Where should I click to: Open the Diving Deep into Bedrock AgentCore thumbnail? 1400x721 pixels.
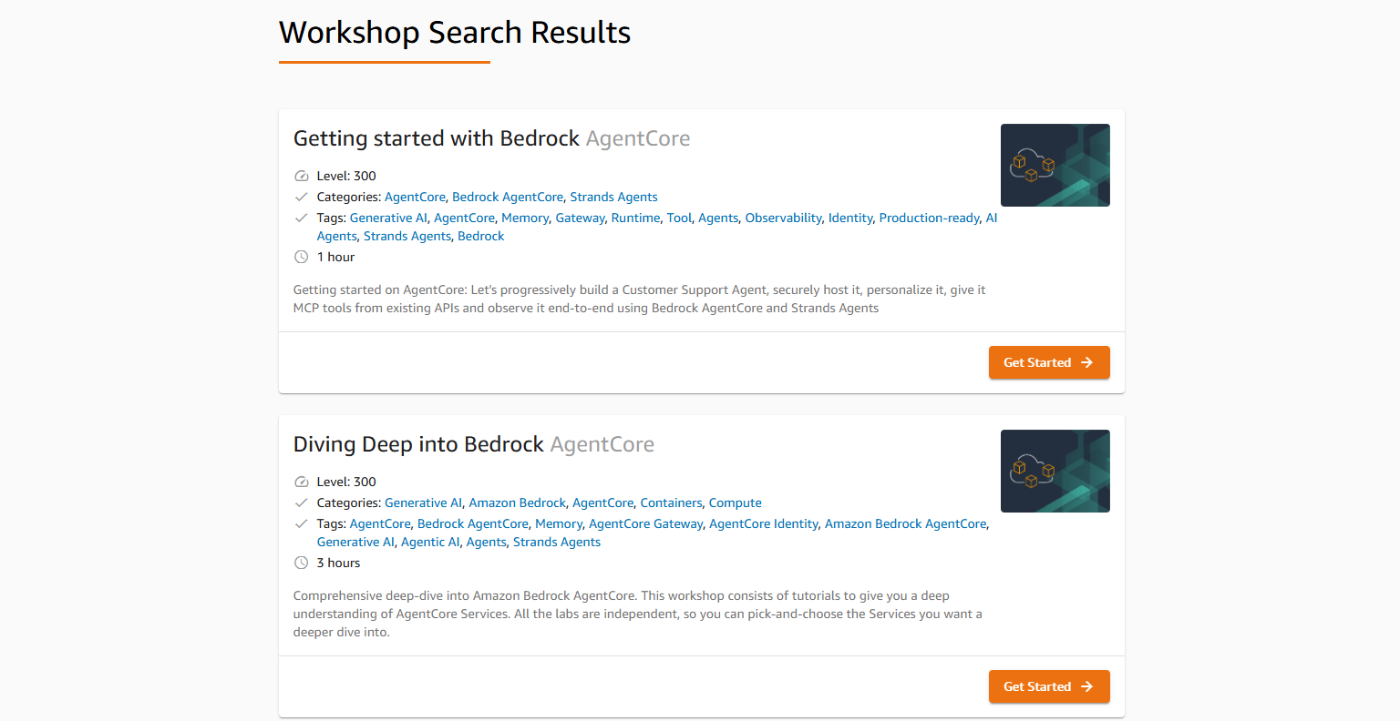point(1055,471)
